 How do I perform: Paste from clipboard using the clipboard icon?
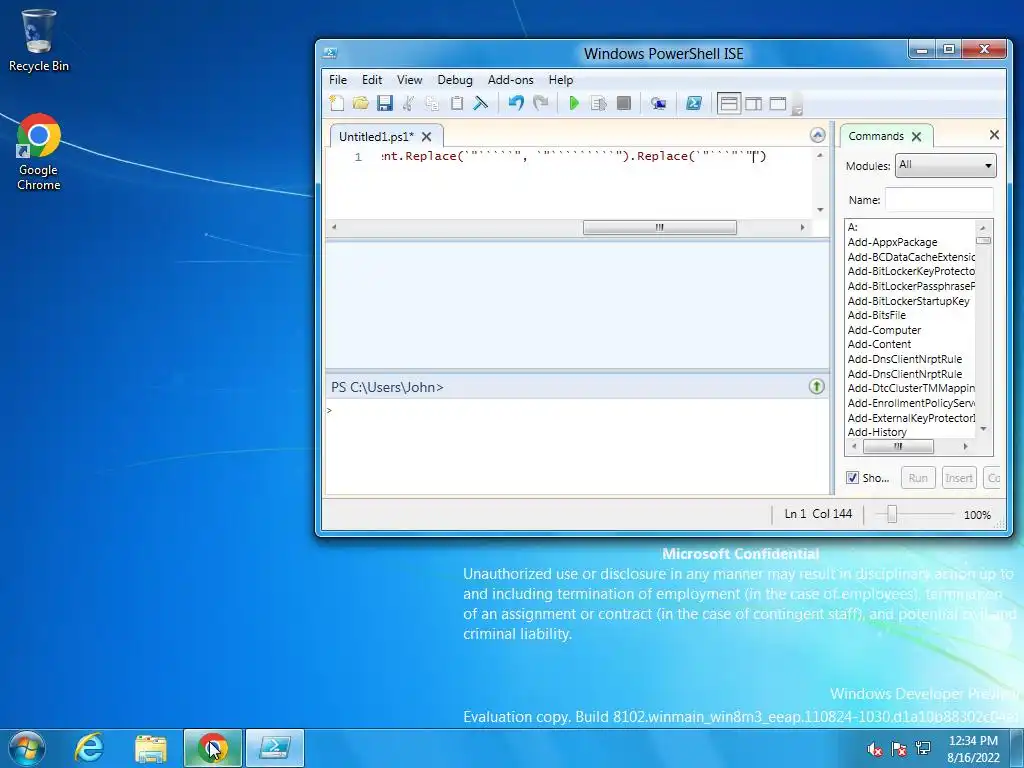coord(456,103)
